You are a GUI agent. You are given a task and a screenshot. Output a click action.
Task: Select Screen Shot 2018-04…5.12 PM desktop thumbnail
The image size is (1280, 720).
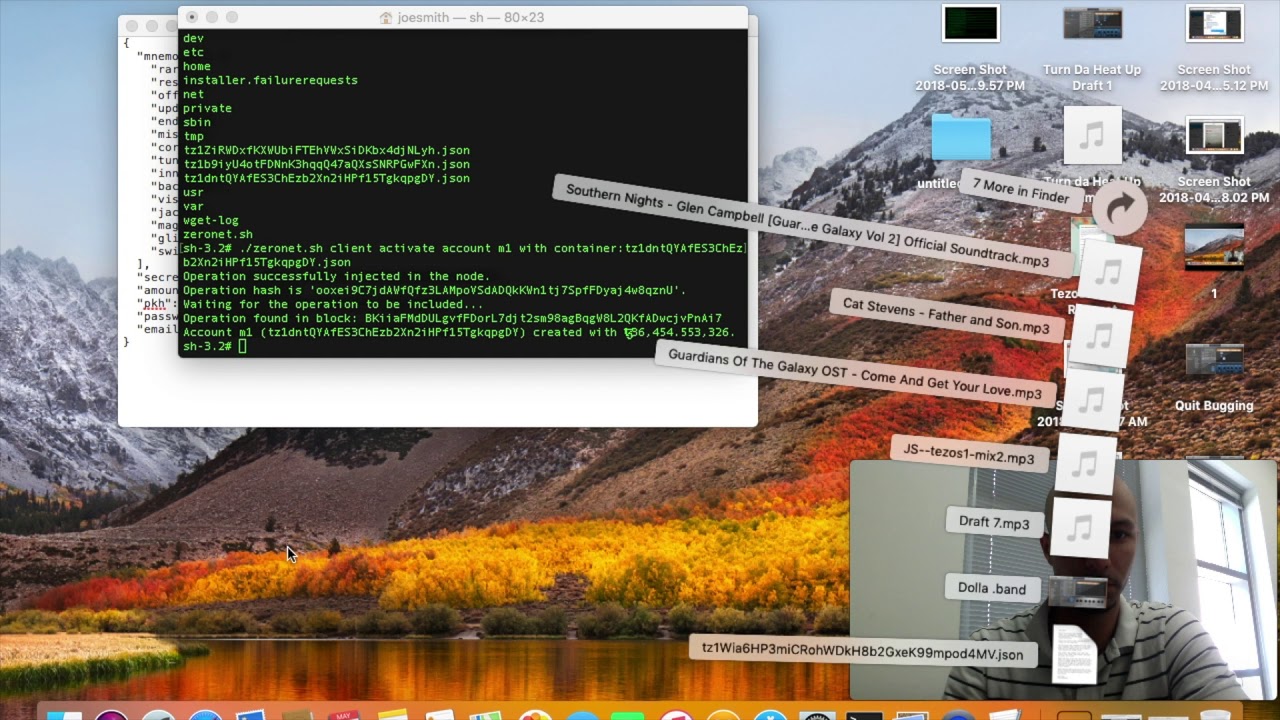tap(1214, 24)
